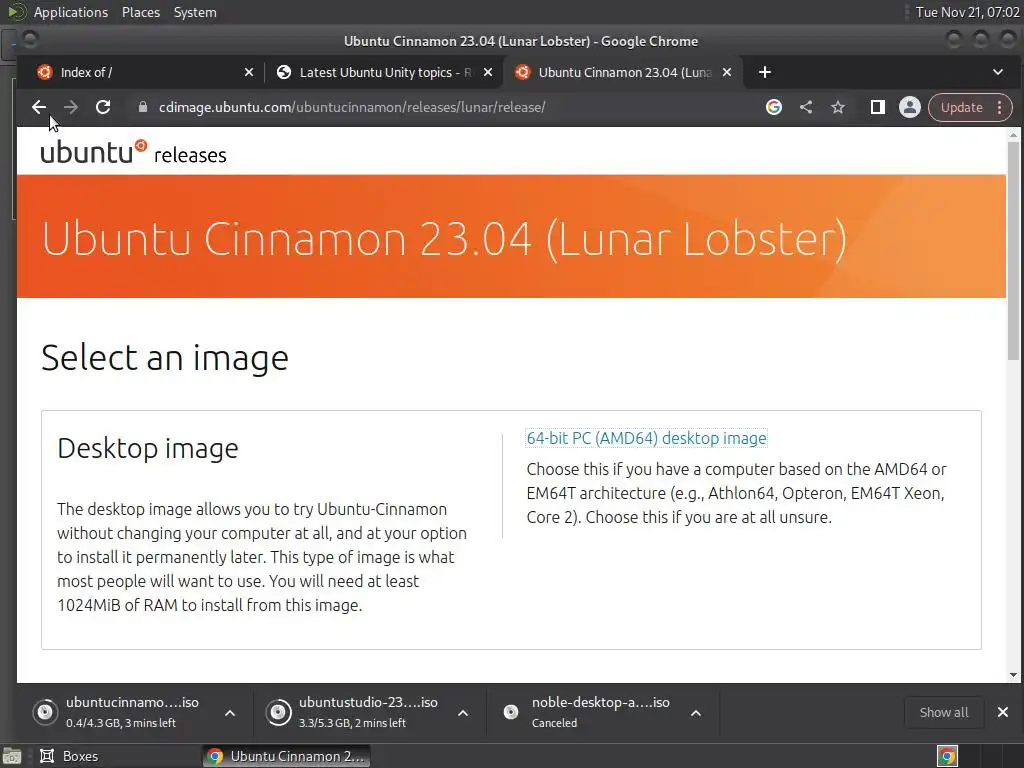Go back using the browser back arrow
The width and height of the screenshot is (1024, 768).
point(39,108)
